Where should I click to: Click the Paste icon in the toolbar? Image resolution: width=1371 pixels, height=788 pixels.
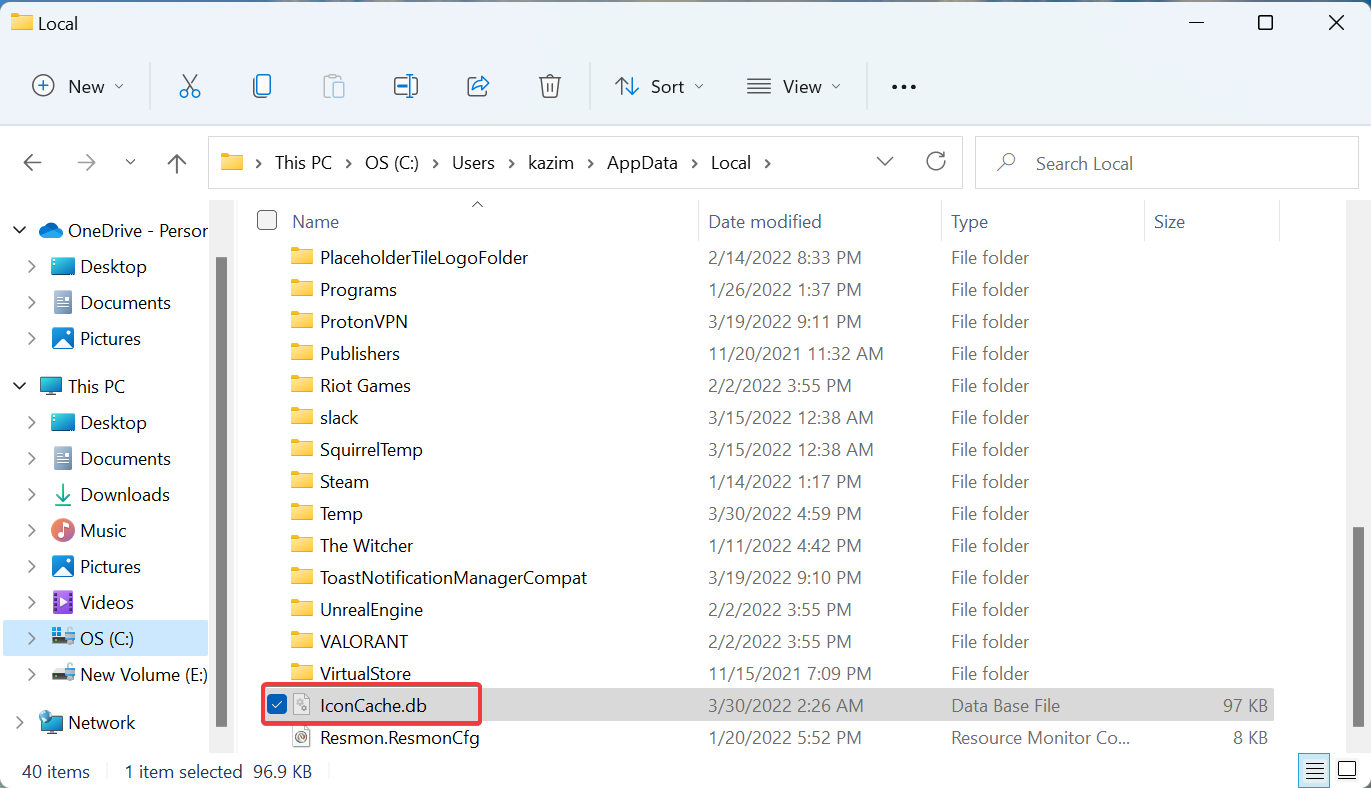pos(334,86)
